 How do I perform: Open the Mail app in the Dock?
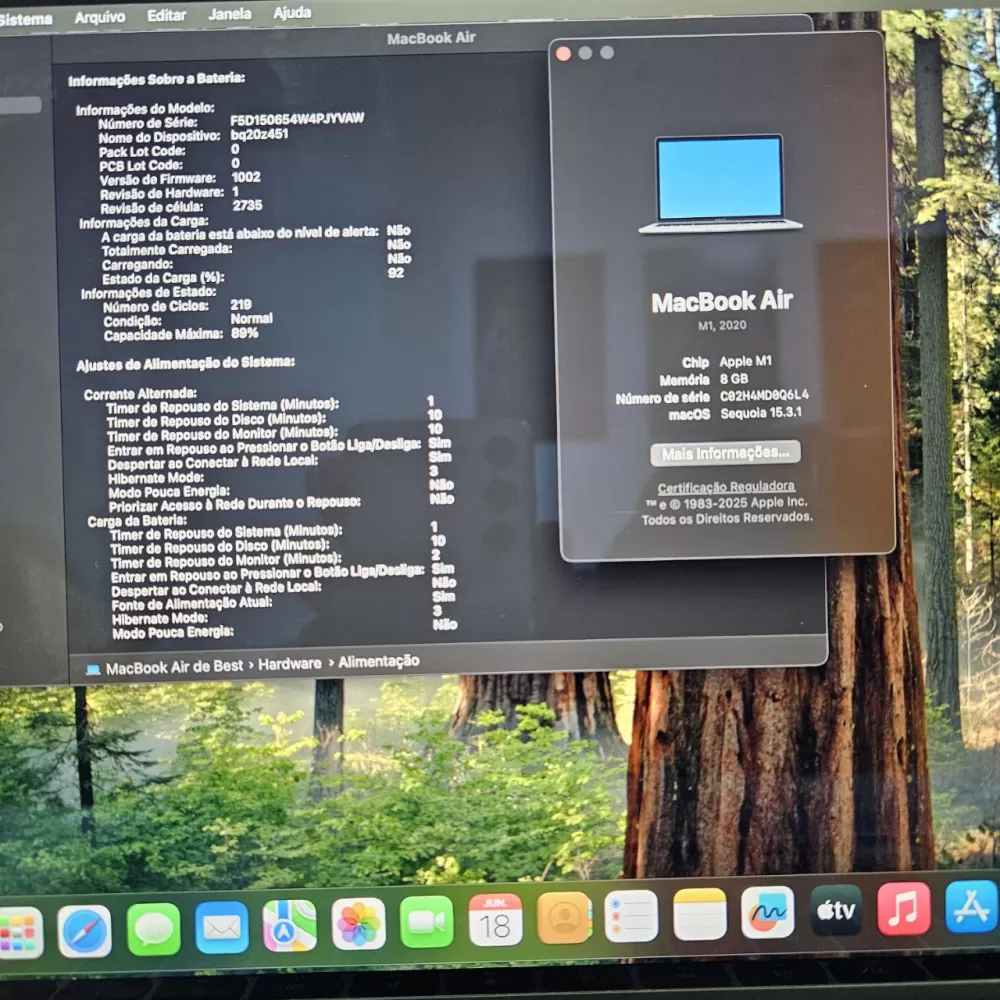(x=221, y=927)
